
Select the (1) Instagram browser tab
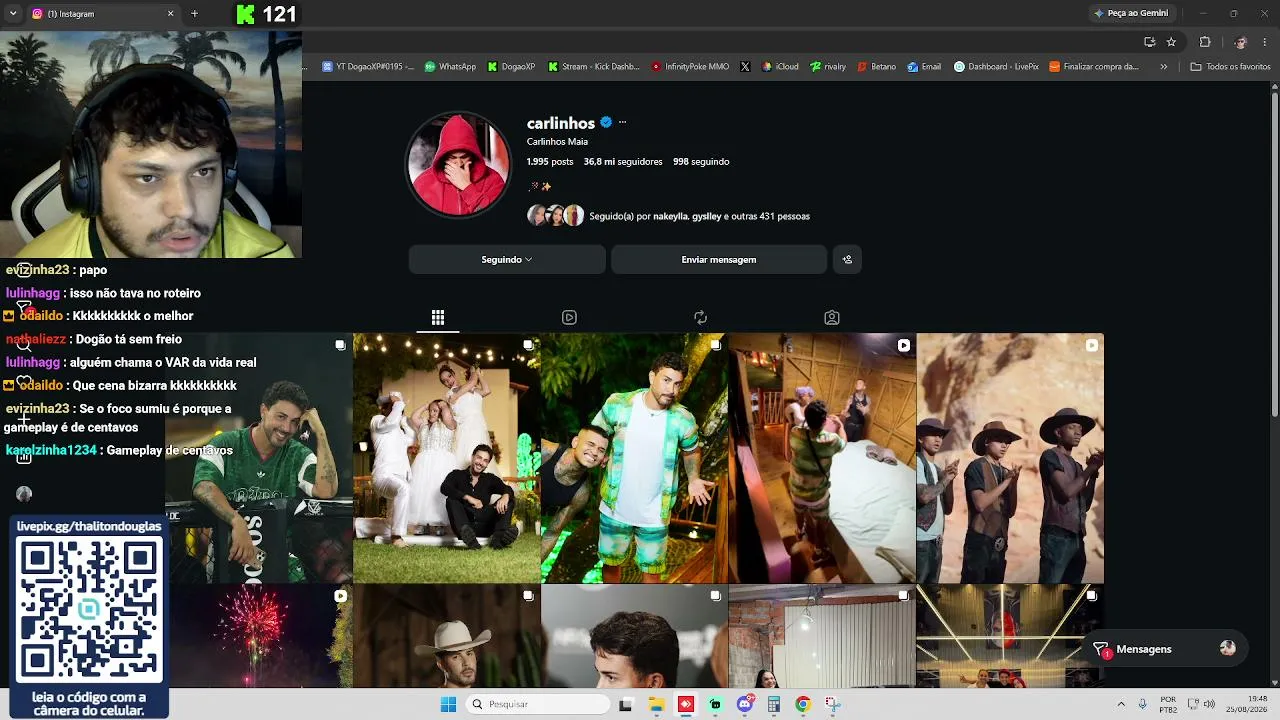100,14
